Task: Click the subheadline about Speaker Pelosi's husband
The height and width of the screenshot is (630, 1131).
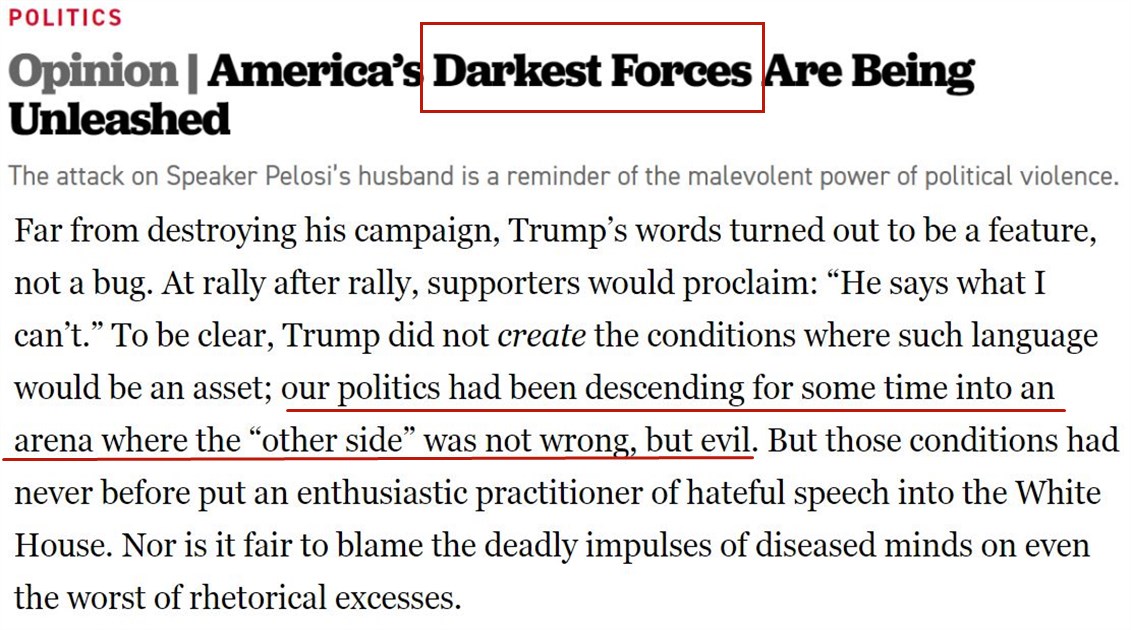Action: click(x=562, y=177)
